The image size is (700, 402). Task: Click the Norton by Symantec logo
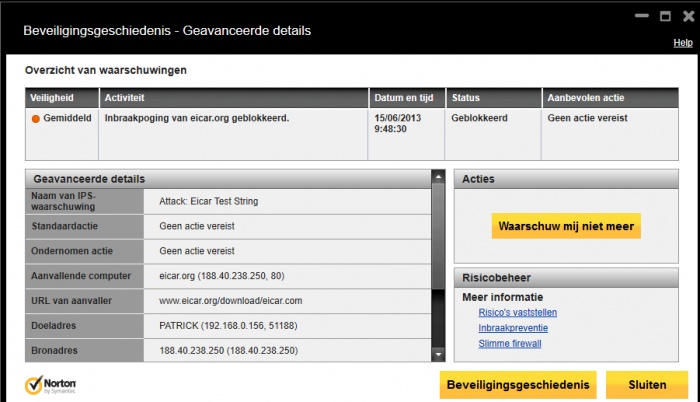(x=50, y=385)
